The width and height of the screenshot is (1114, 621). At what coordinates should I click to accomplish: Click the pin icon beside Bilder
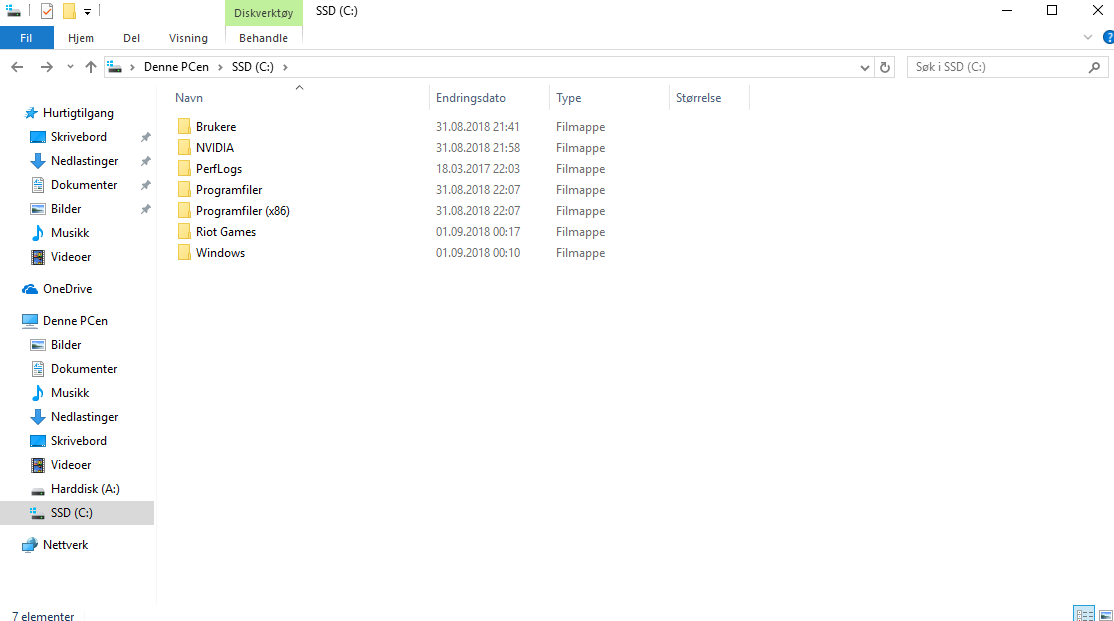pos(146,209)
